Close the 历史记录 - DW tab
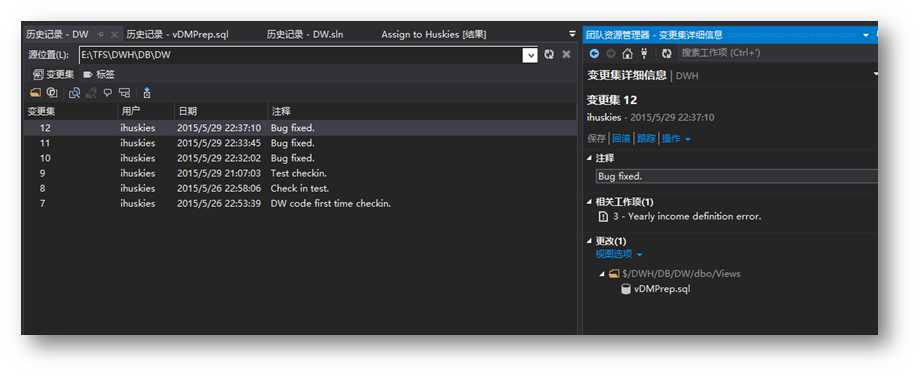Screen dimensions: 920x377 (x=114, y=35)
